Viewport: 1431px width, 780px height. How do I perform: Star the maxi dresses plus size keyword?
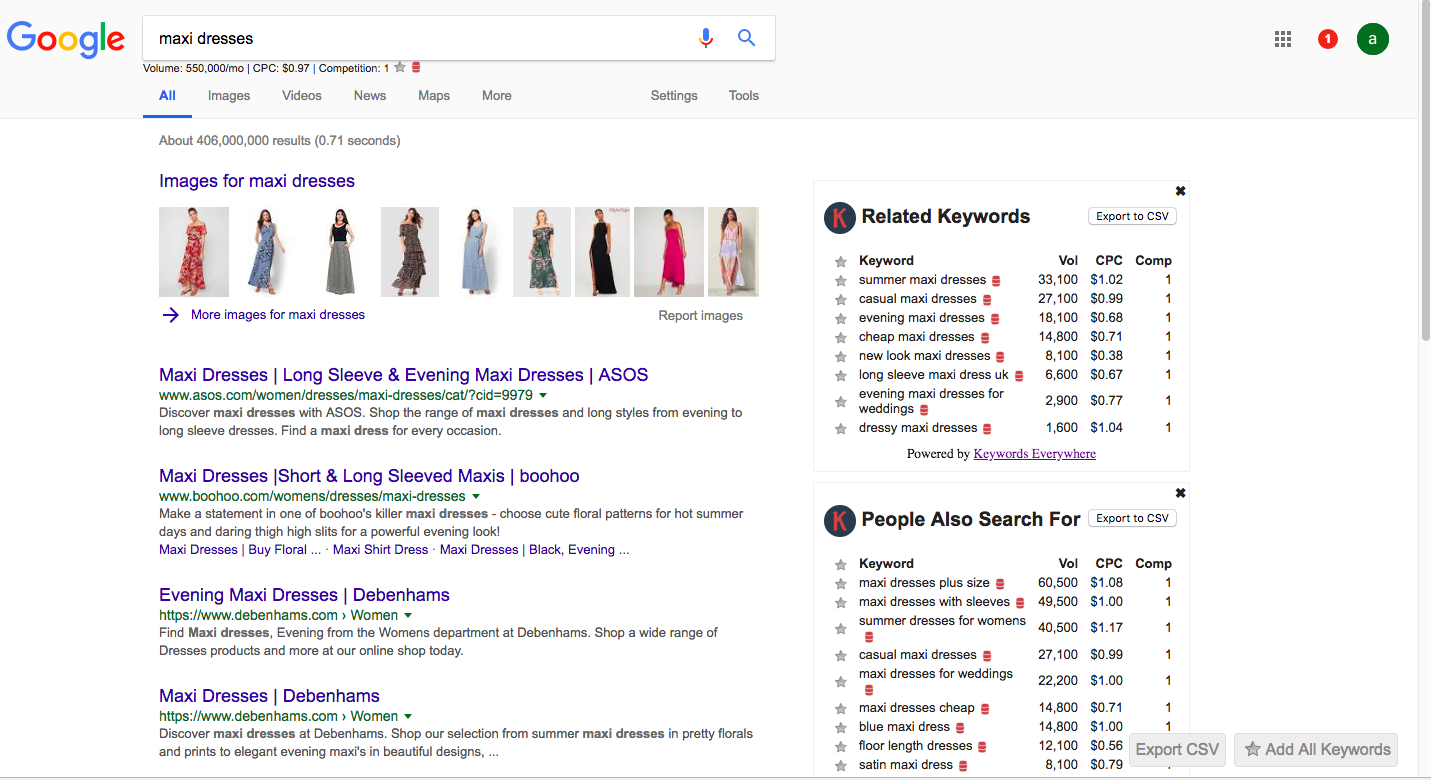tap(841, 584)
